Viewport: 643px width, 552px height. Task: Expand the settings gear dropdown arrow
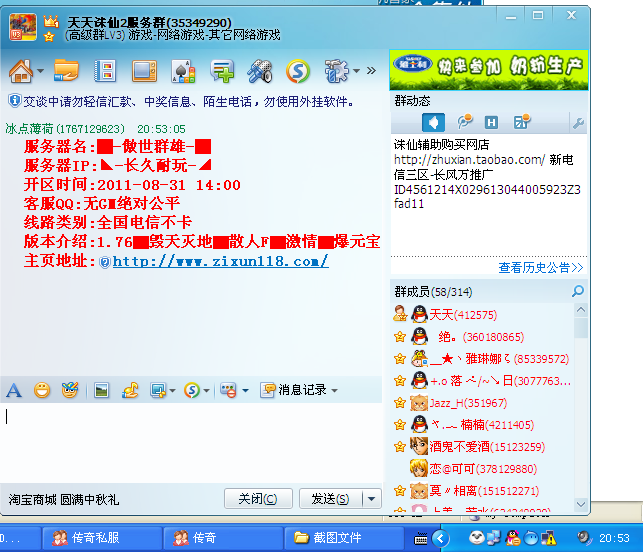(x=356, y=71)
